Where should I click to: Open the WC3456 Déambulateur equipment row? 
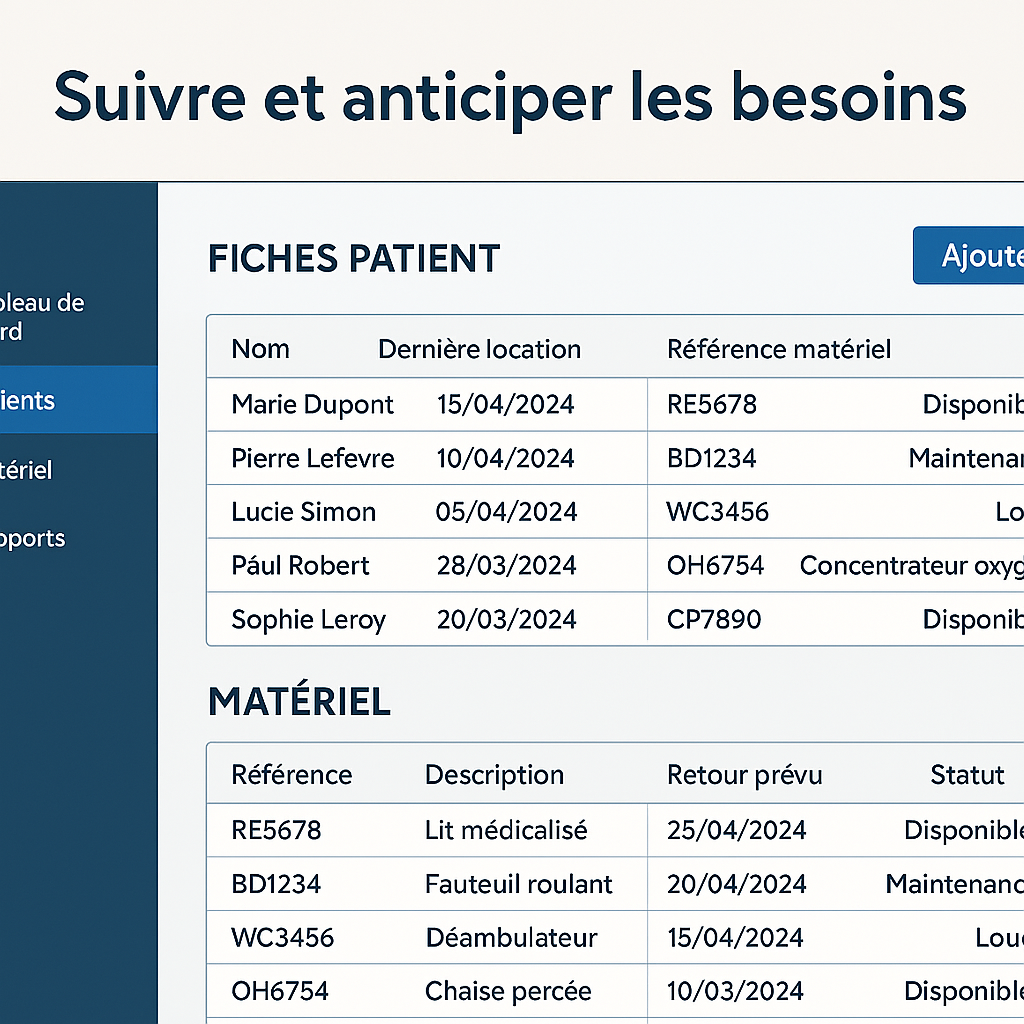615,937
